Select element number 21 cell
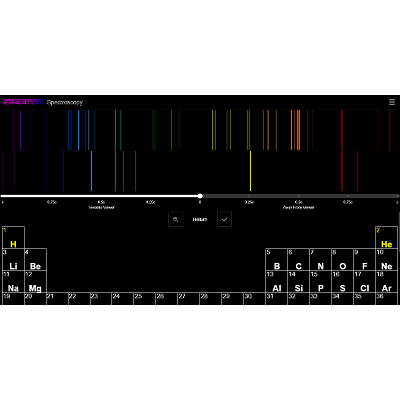Viewport: 400px width, 400px height. [57, 299]
